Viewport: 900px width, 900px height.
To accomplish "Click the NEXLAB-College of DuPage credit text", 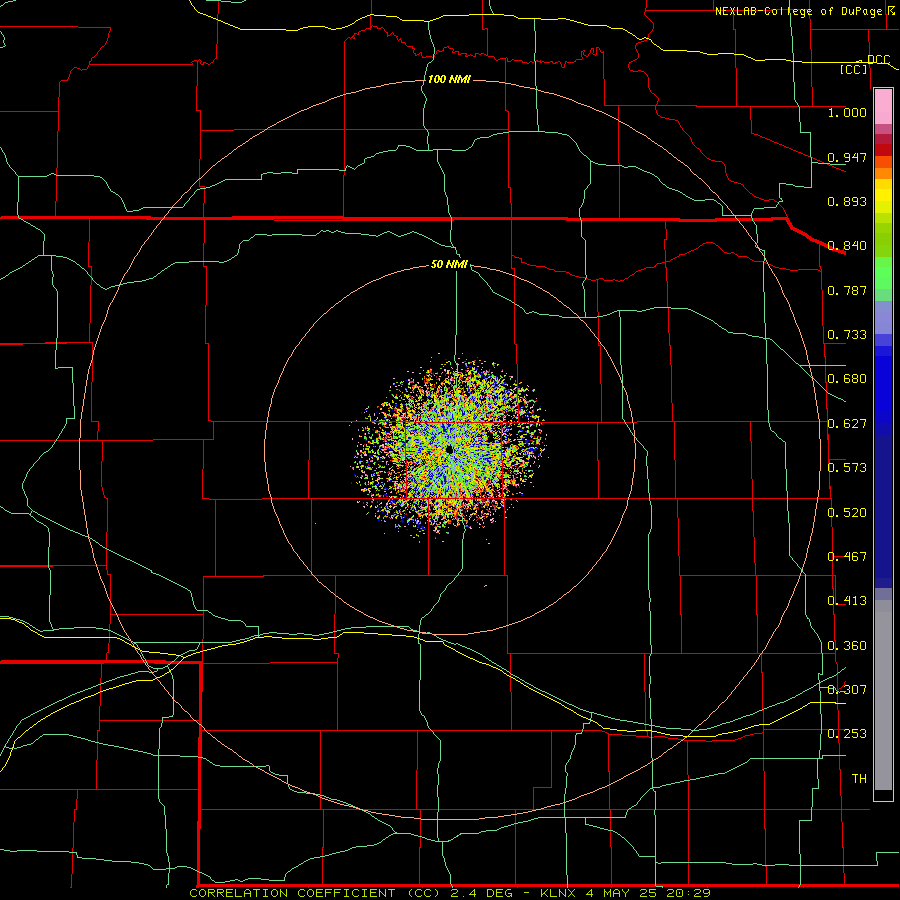I will [x=798, y=11].
